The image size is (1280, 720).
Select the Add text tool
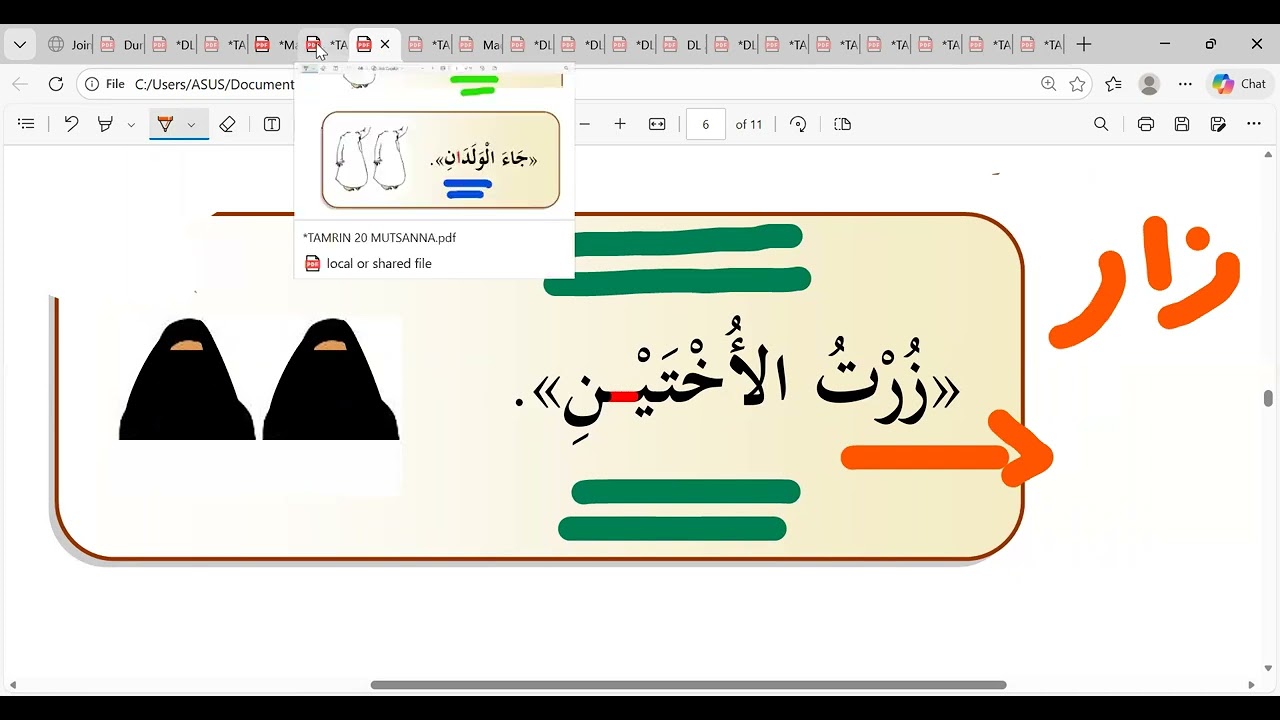272,124
